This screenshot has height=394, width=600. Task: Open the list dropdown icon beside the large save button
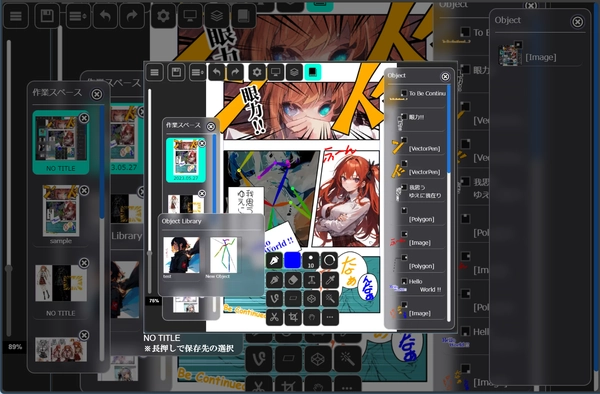tap(78, 16)
